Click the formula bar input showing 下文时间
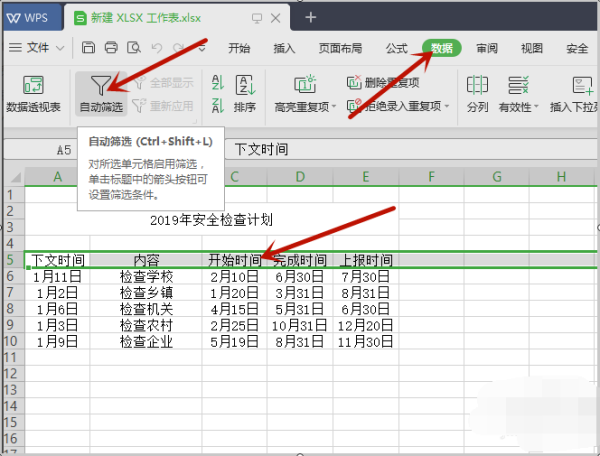 tap(400, 149)
